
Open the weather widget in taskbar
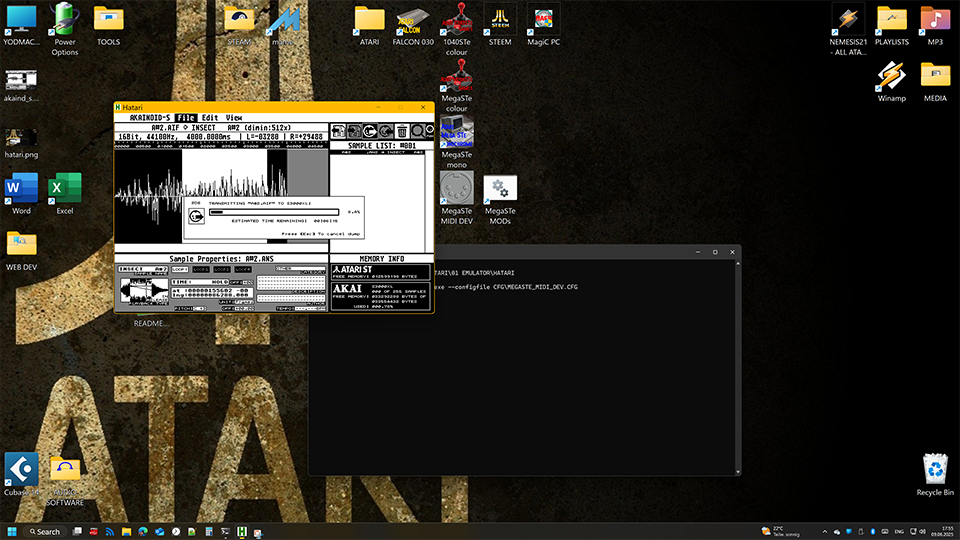coord(781,531)
